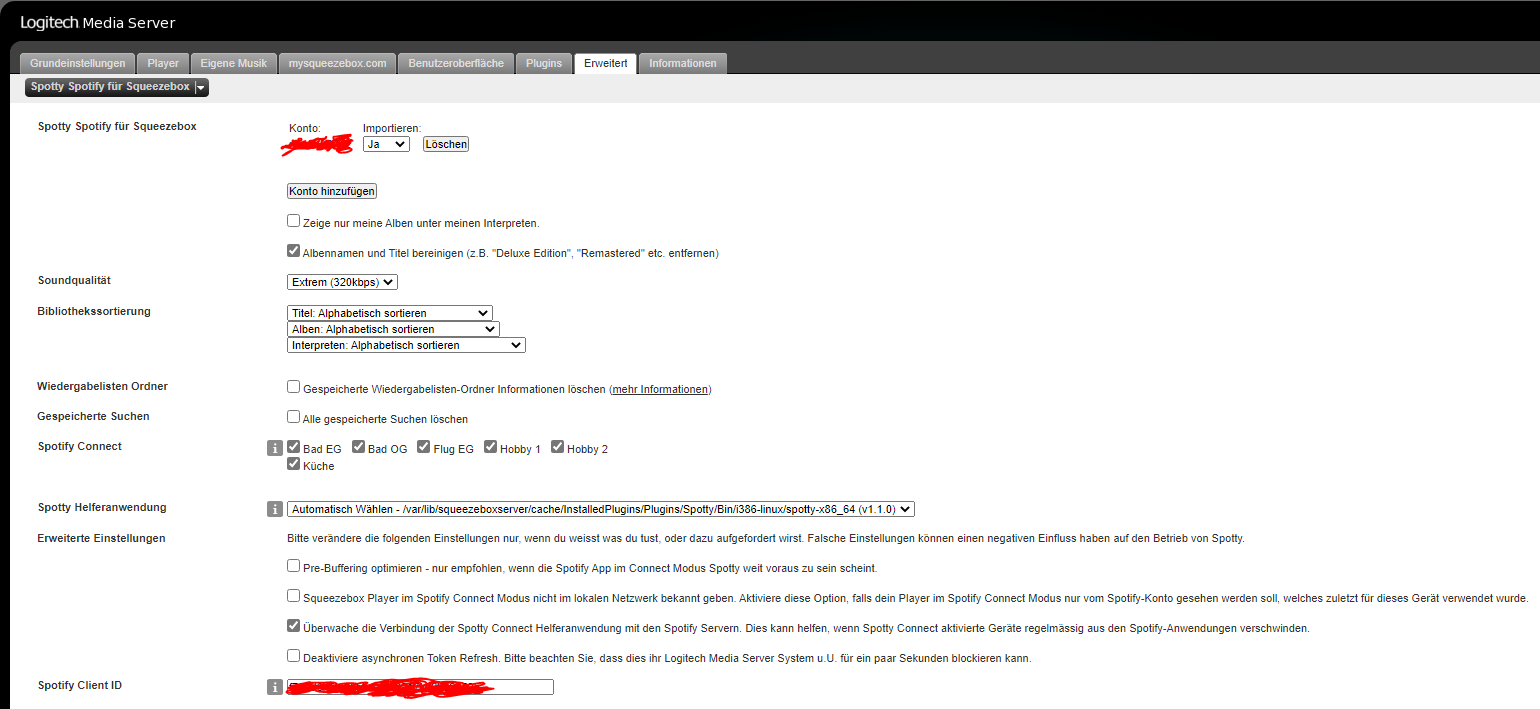The height and width of the screenshot is (709, 1540).
Task: Click the info icon beside Spotty Helferanwendung
Action: 275,509
